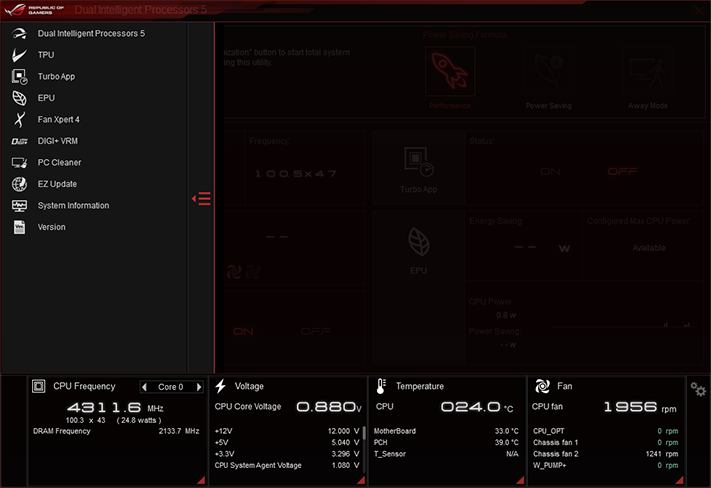Expand Fan panel via red corner triangle

[679, 480]
